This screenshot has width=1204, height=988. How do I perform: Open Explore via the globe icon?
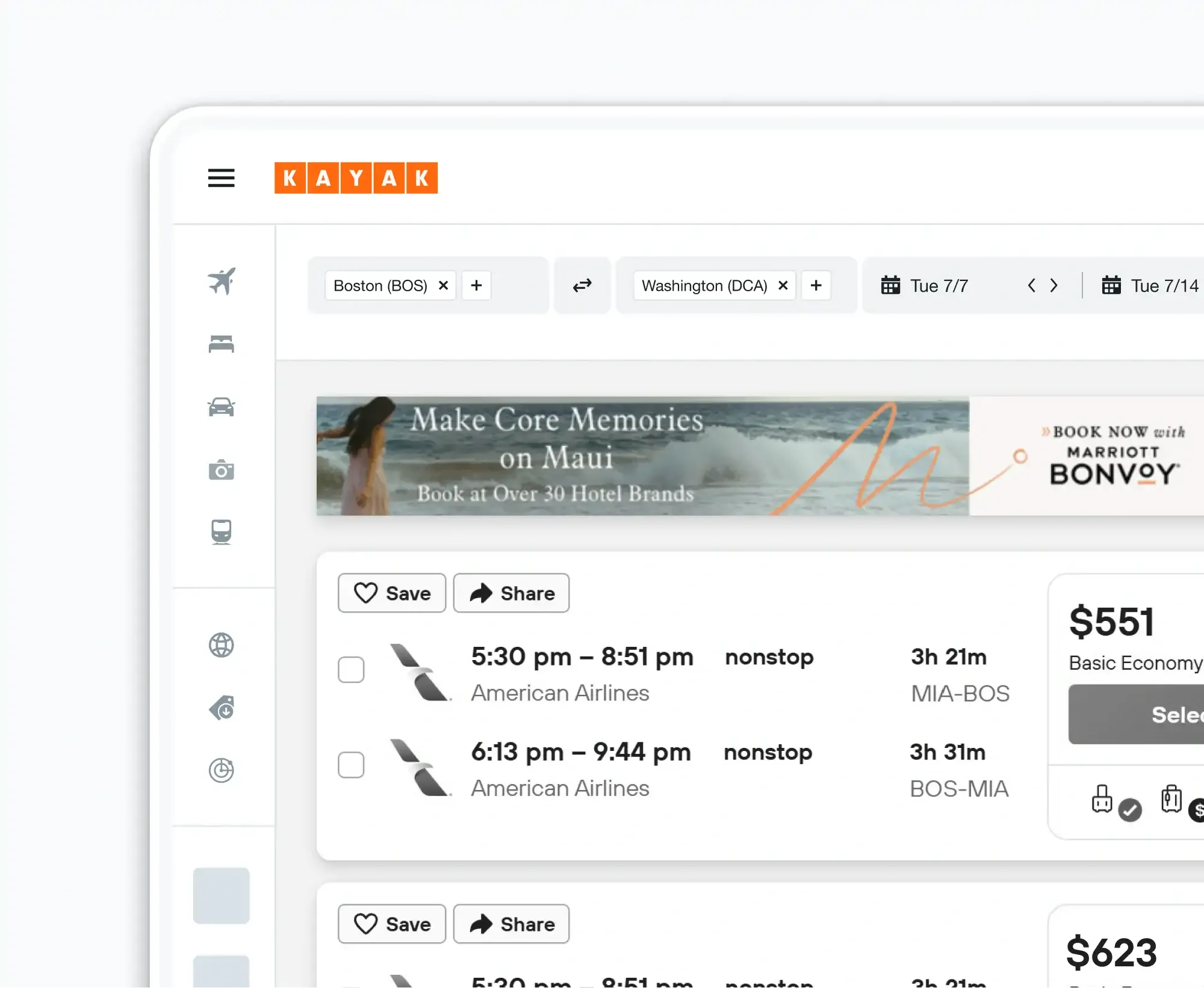click(222, 645)
